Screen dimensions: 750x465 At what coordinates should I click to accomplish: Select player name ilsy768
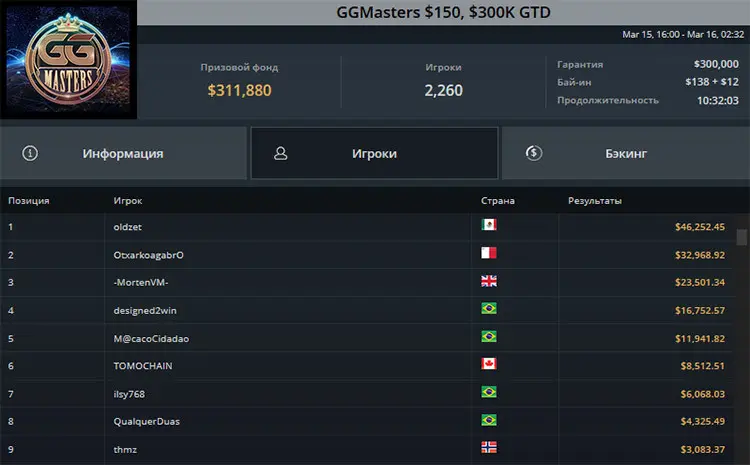click(x=129, y=394)
